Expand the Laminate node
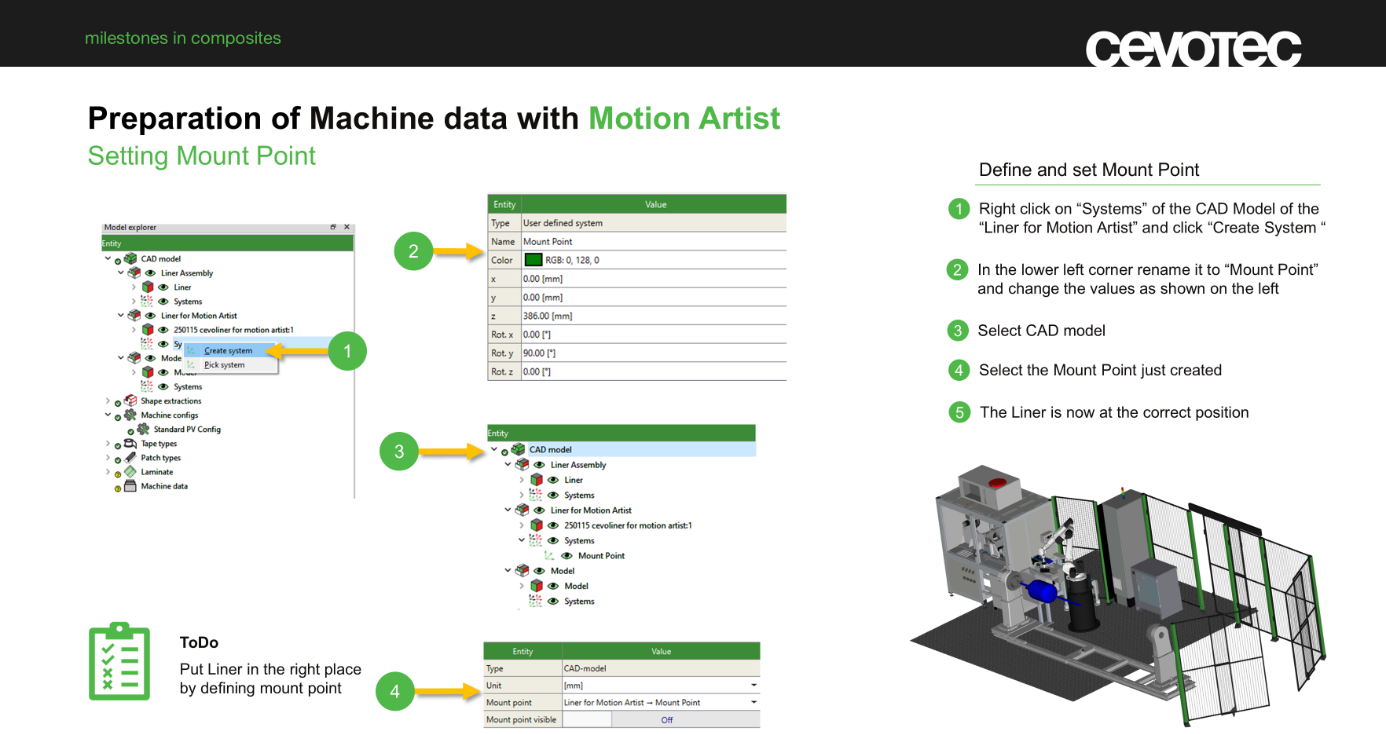This screenshot has width=1386, height=734. (108, 471)
